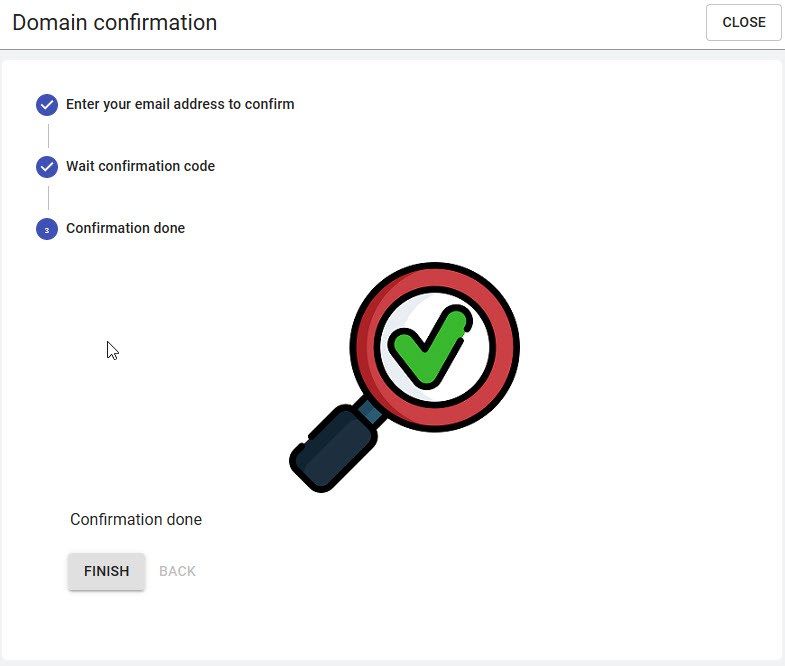
Task: Click the connector line between steps one and two
Action: point(49,136)
